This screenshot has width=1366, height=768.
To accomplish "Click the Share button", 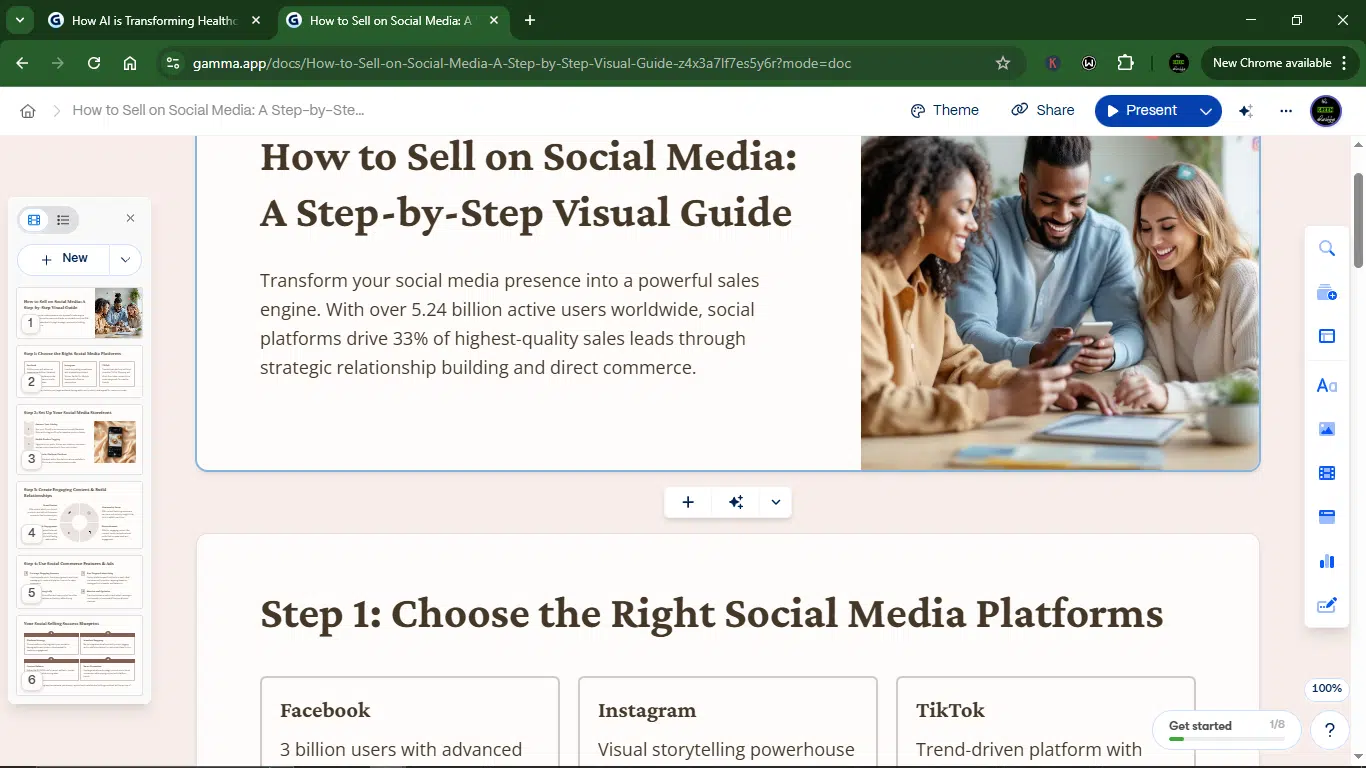I will 1043,110.
